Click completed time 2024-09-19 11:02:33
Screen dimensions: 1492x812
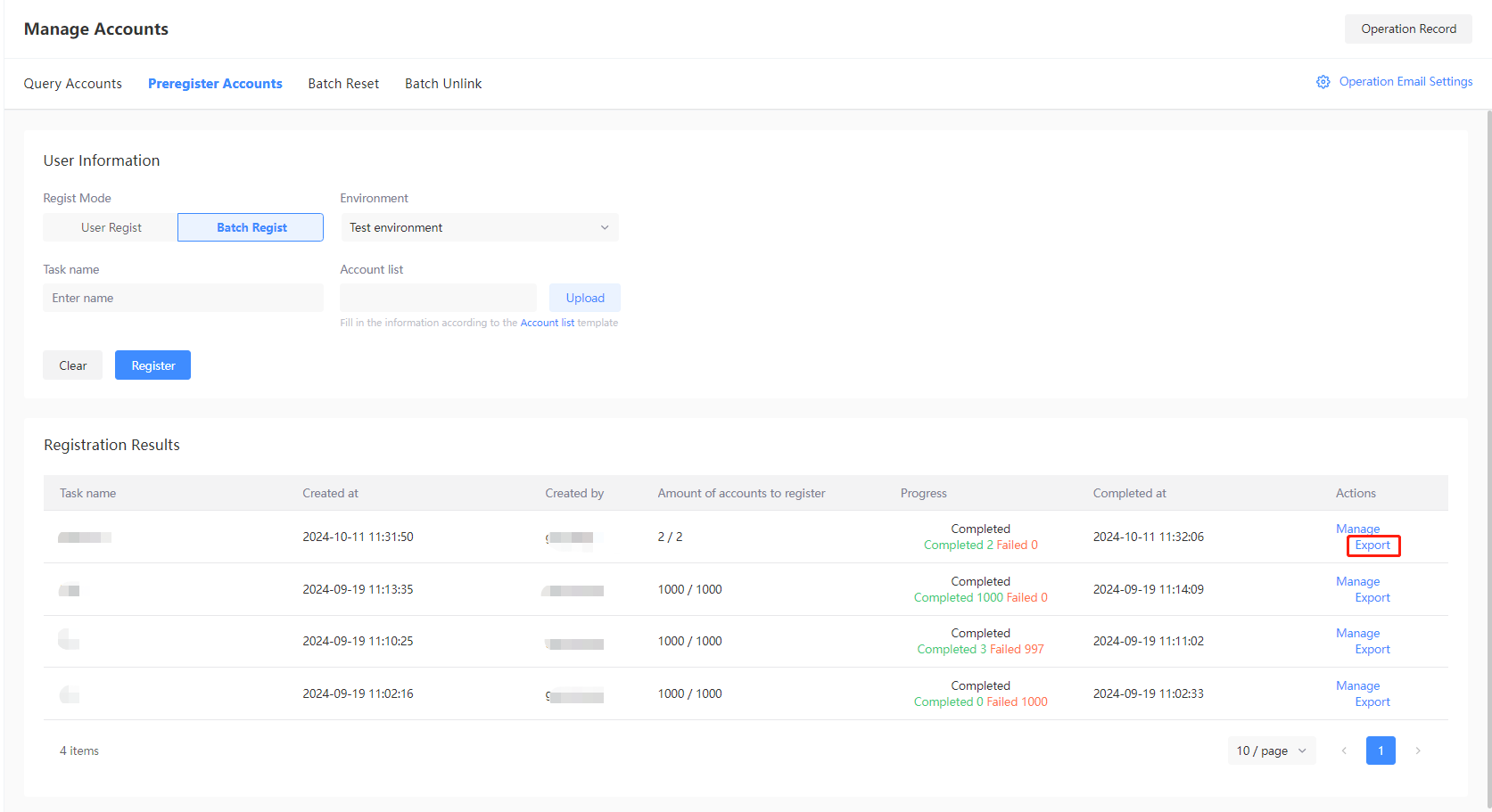tap(1148, 693)
